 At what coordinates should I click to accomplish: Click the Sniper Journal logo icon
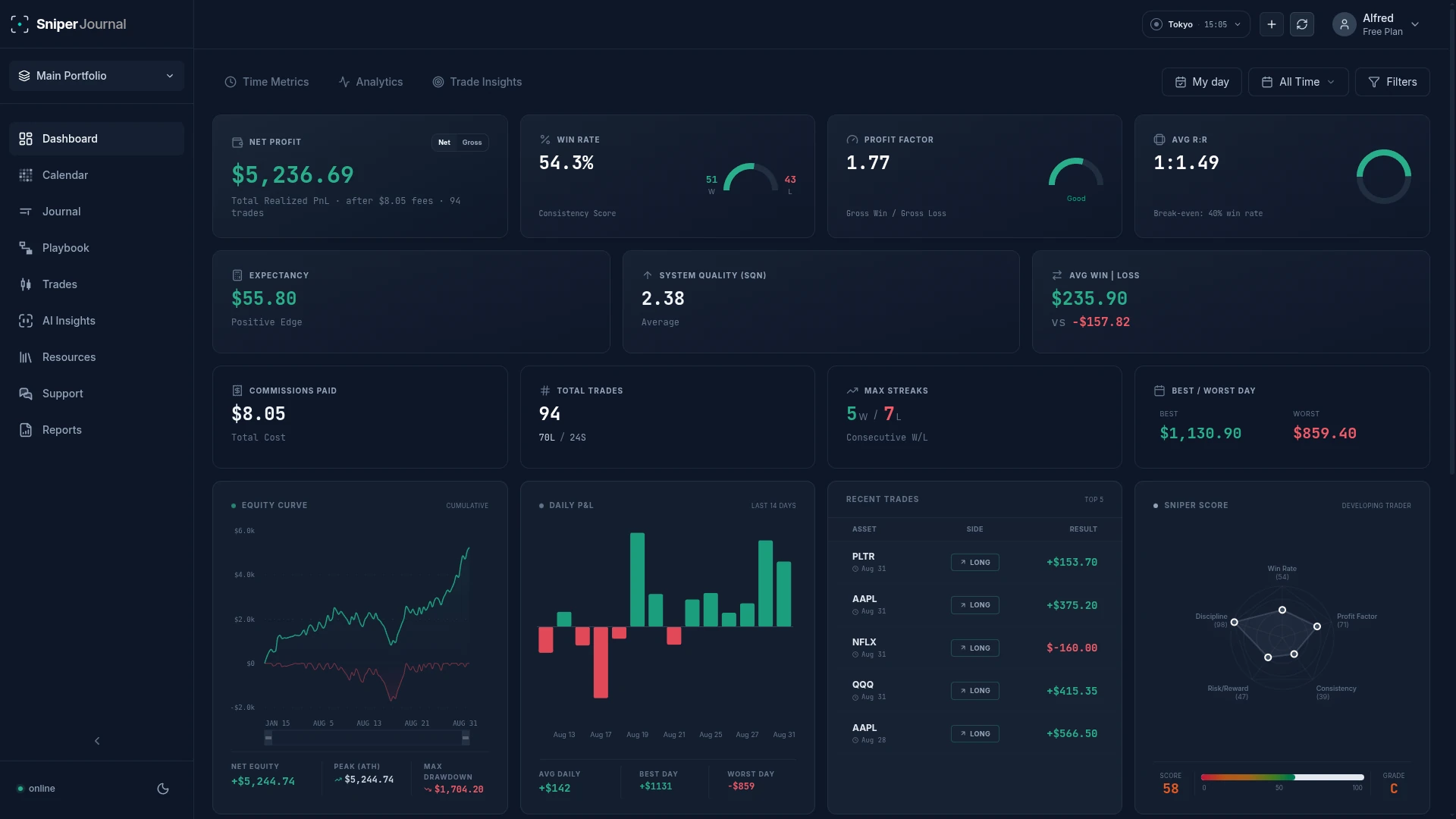tap(20, 24)
